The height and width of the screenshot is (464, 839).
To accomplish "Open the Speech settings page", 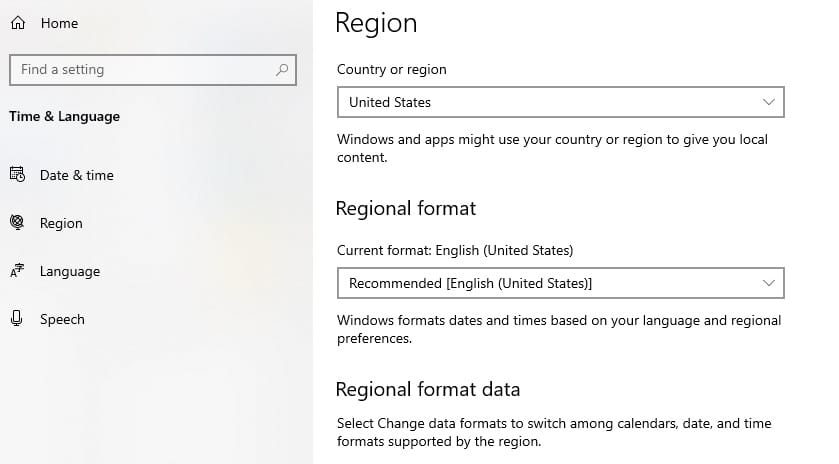I will tap(62, 319).
